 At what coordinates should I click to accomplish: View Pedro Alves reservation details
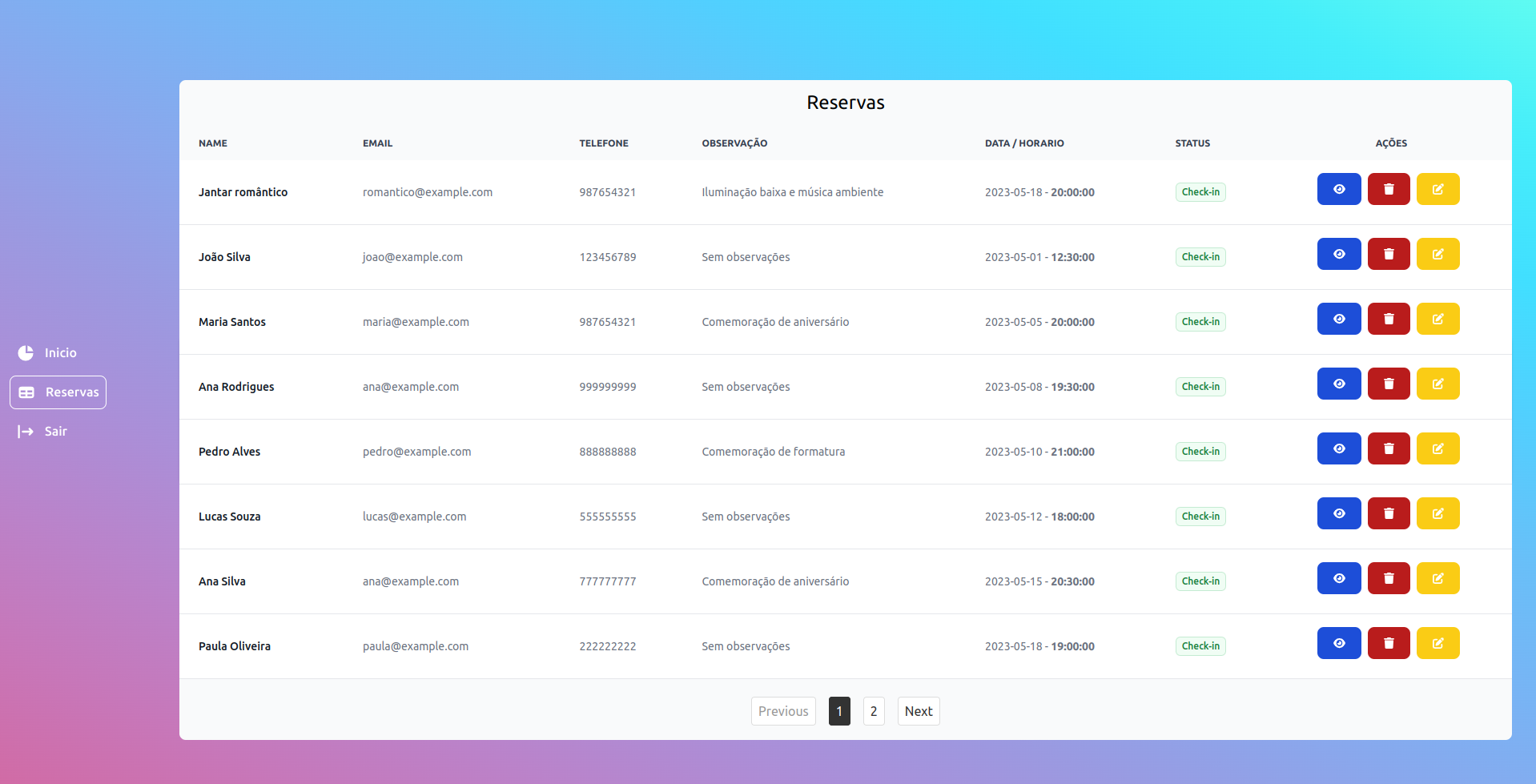click(x=1339, y=448)
